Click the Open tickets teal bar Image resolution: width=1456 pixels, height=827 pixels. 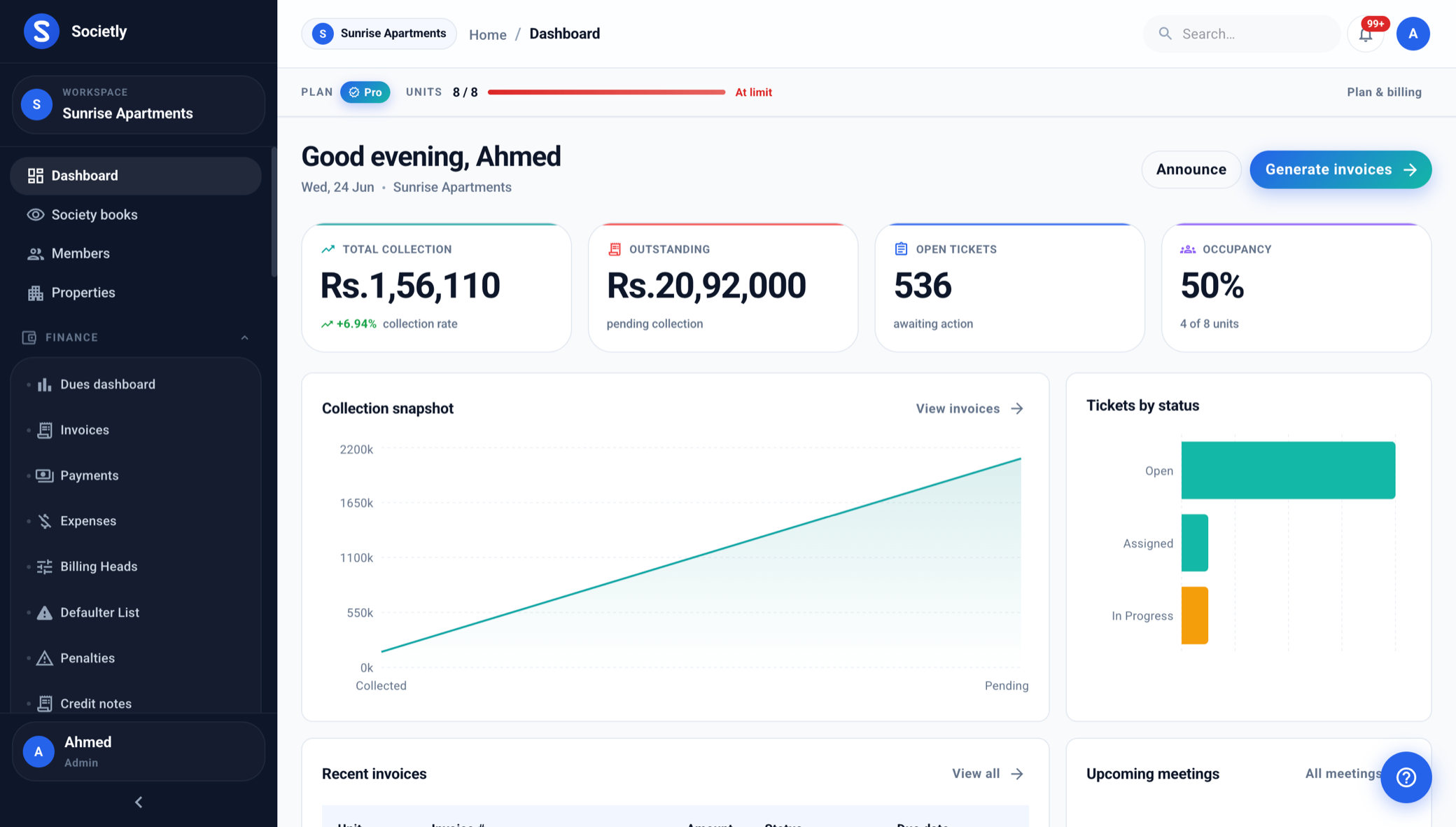[1288, 471]
